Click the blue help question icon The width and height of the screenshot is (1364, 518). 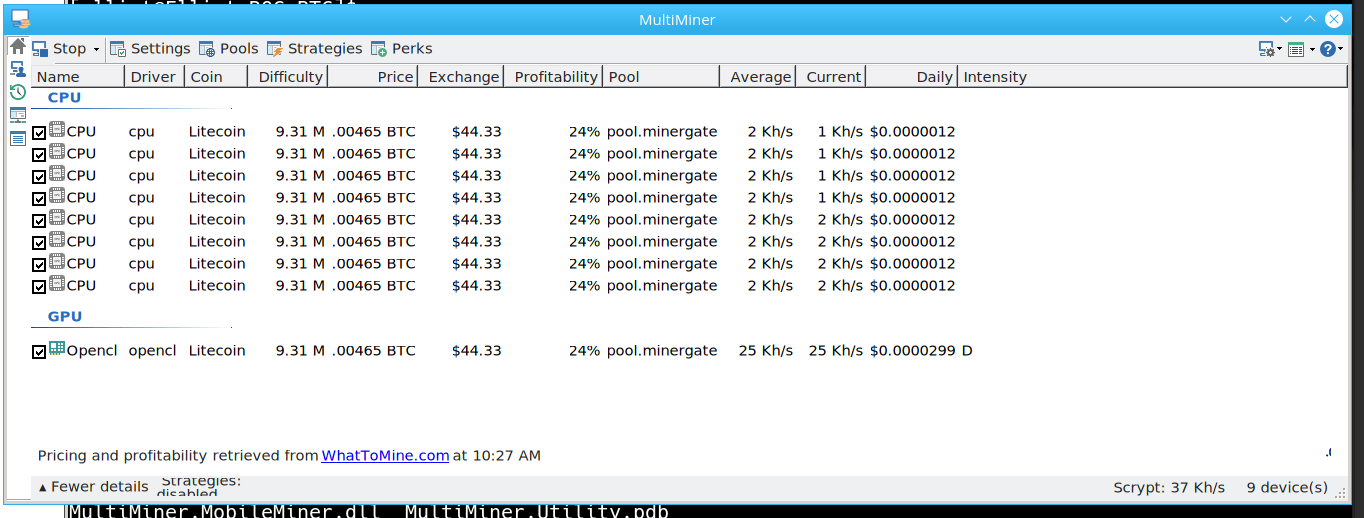point(1328,49)
